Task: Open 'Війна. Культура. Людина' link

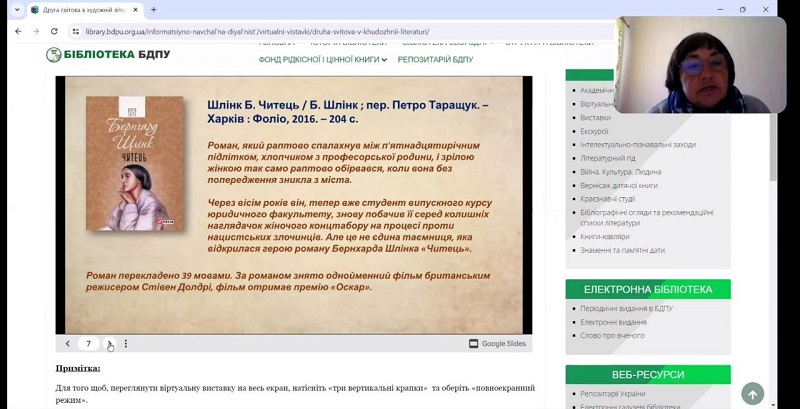Action: (x=620, y=172)
